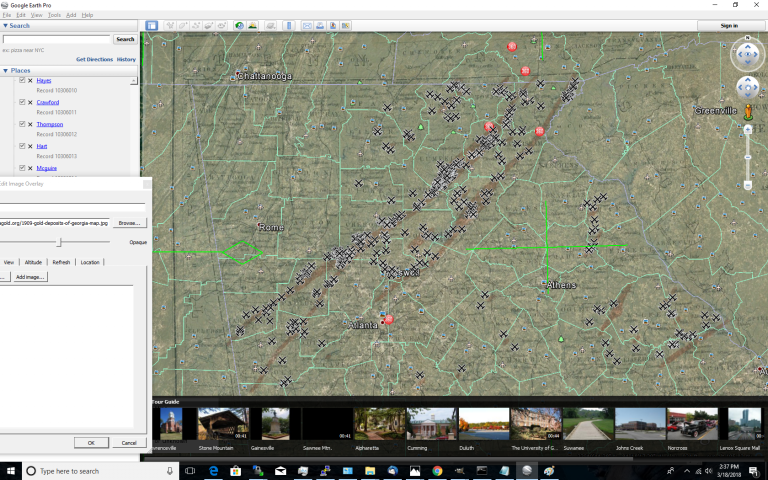The width and height of the screenshot is (768, 480).
Task: Click the Crawford placemark link
Action: point(48,102)
